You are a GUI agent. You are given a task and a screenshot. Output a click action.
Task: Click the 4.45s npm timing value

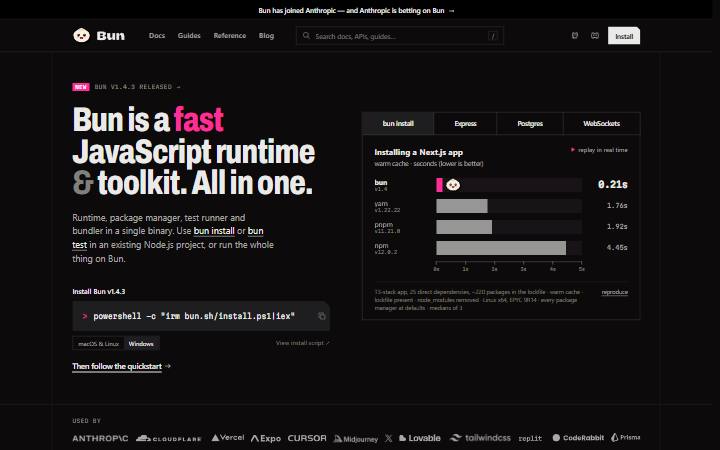[617, 248]
